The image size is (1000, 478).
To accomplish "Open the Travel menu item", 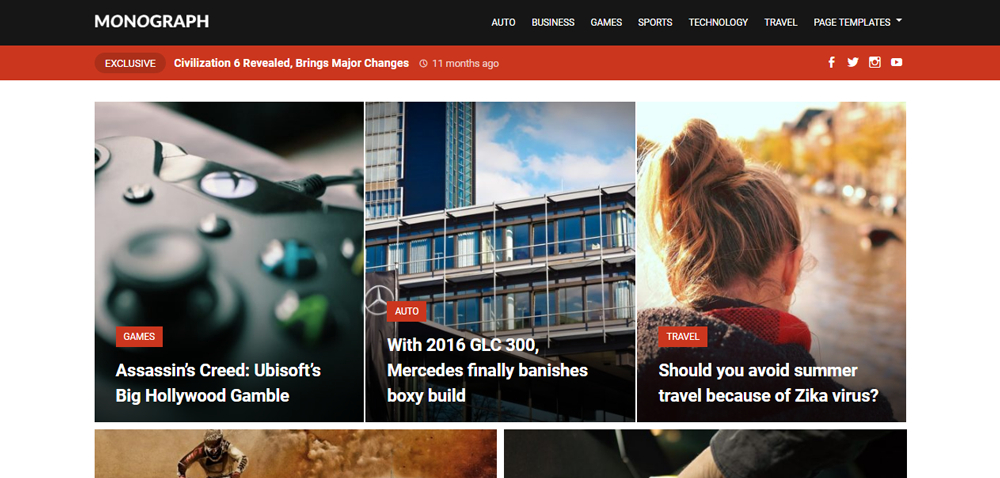I will 781,22.
